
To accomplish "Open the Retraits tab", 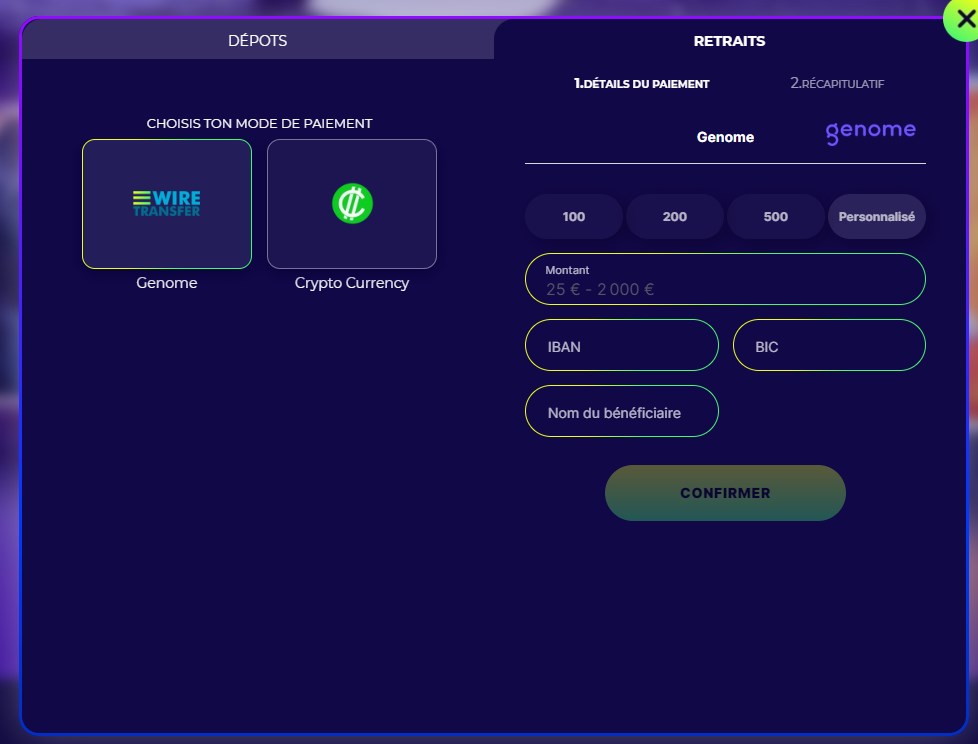I will pos(729,41).
